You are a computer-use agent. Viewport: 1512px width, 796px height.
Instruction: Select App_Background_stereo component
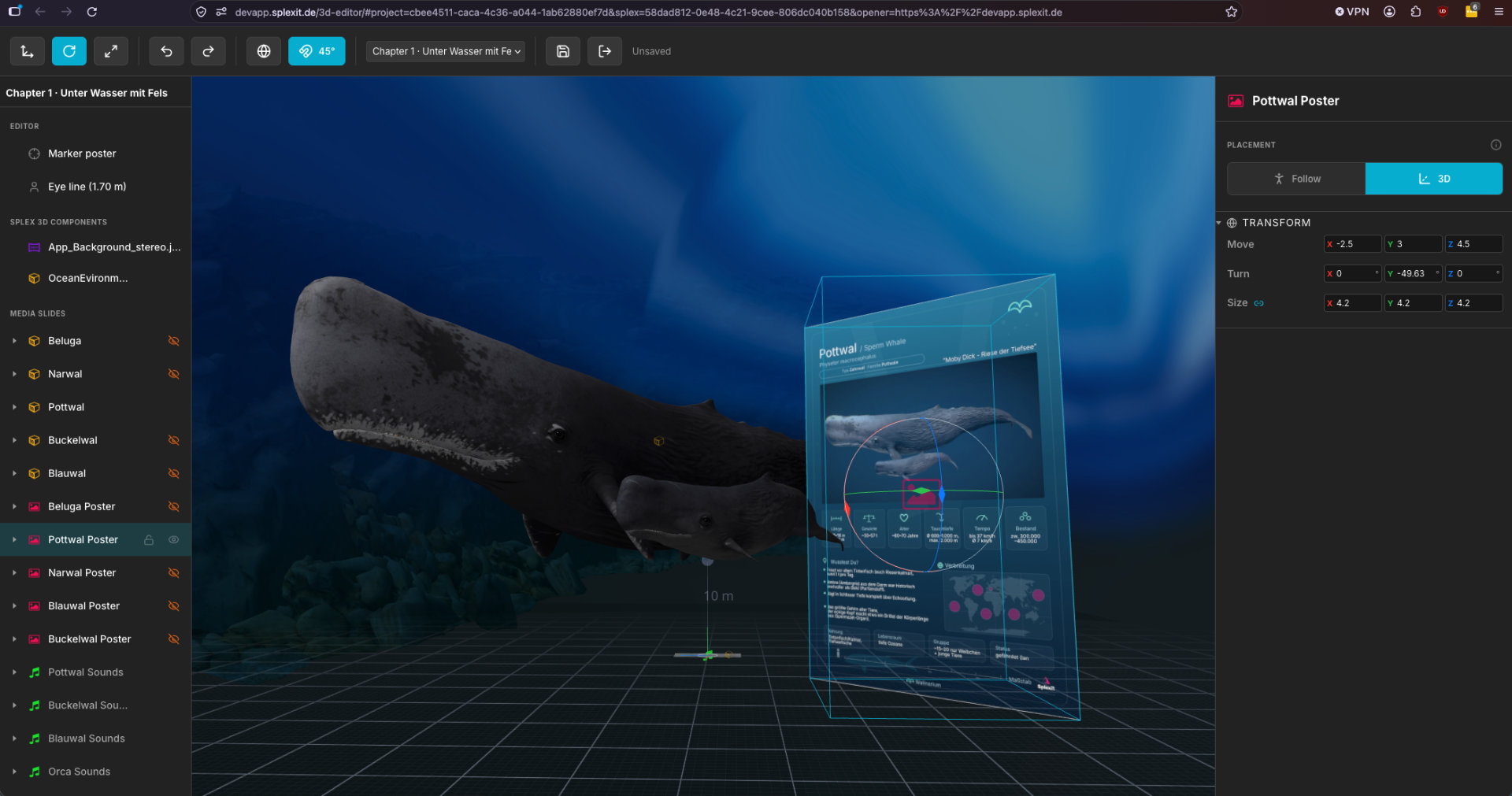tap(95, 247)
